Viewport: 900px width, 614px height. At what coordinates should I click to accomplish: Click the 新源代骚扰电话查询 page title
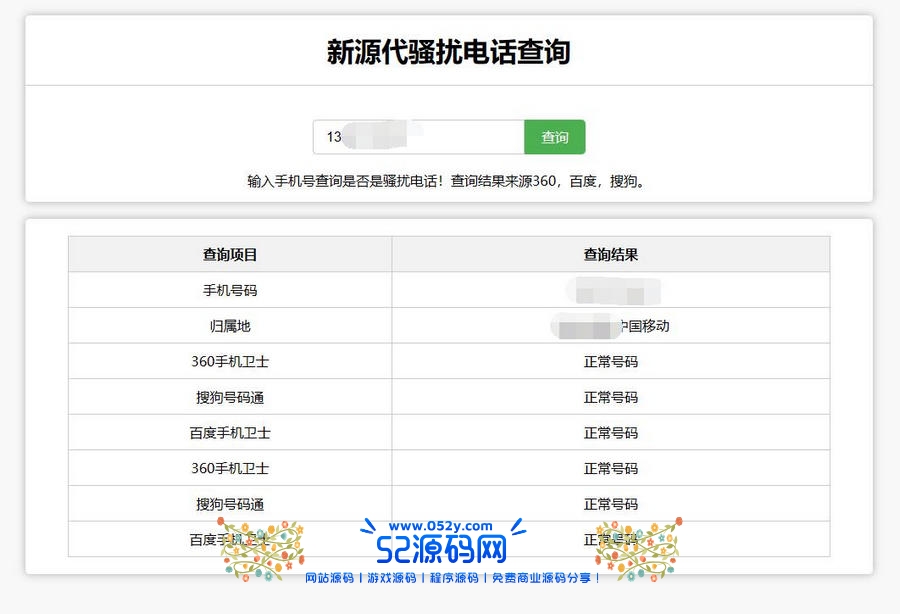[448, 52]
